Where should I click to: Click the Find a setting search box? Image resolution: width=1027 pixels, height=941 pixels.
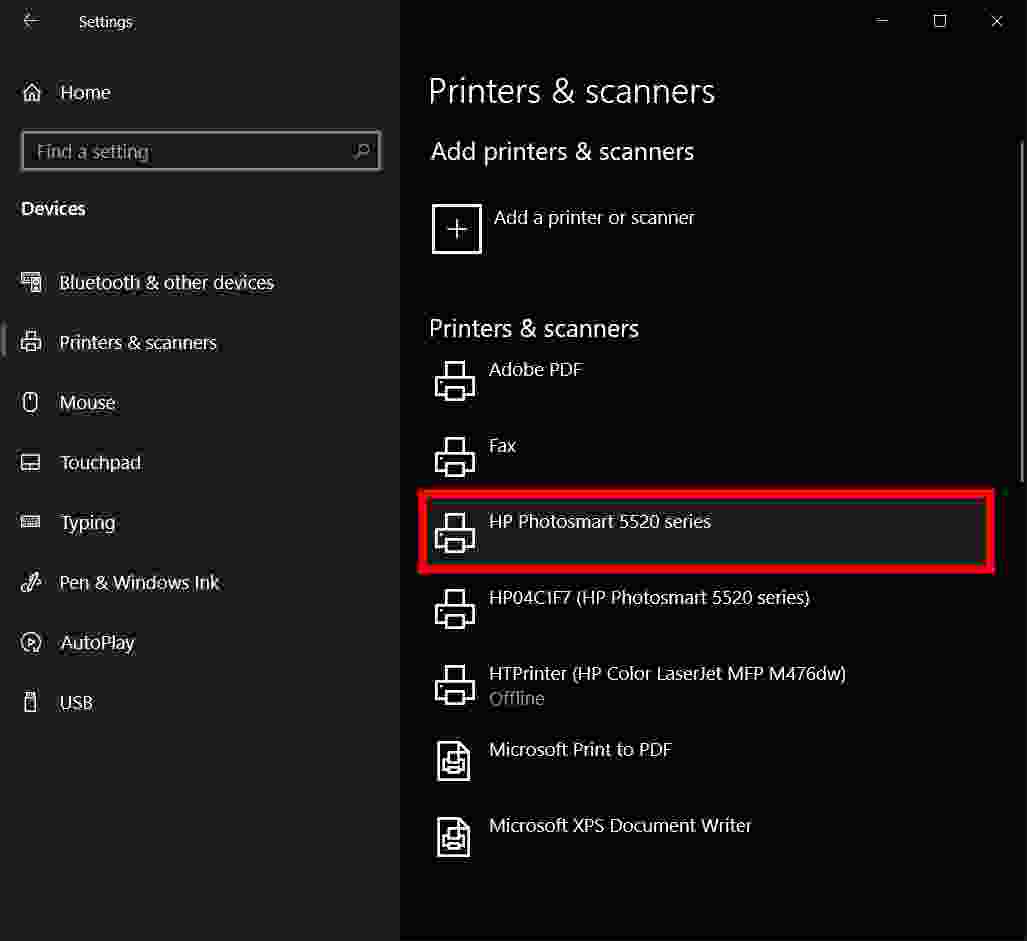click(x=201, y=151)
